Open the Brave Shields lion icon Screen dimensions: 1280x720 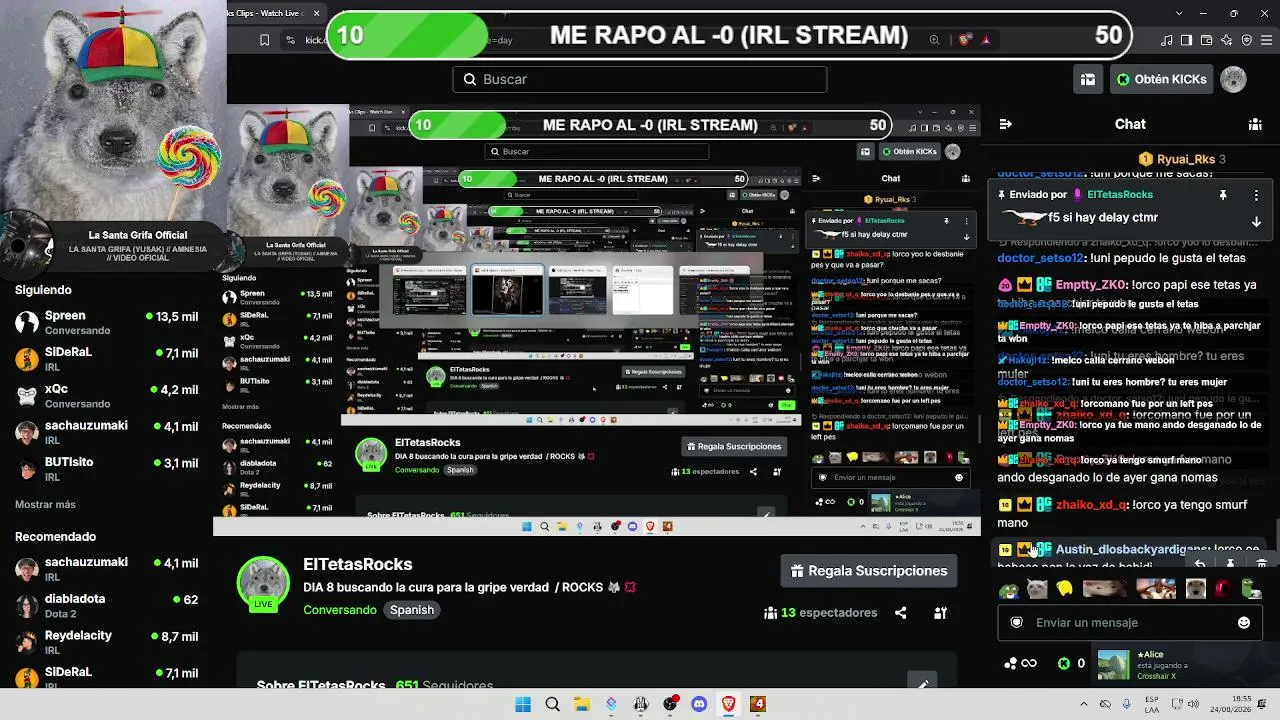coord(965,40)
